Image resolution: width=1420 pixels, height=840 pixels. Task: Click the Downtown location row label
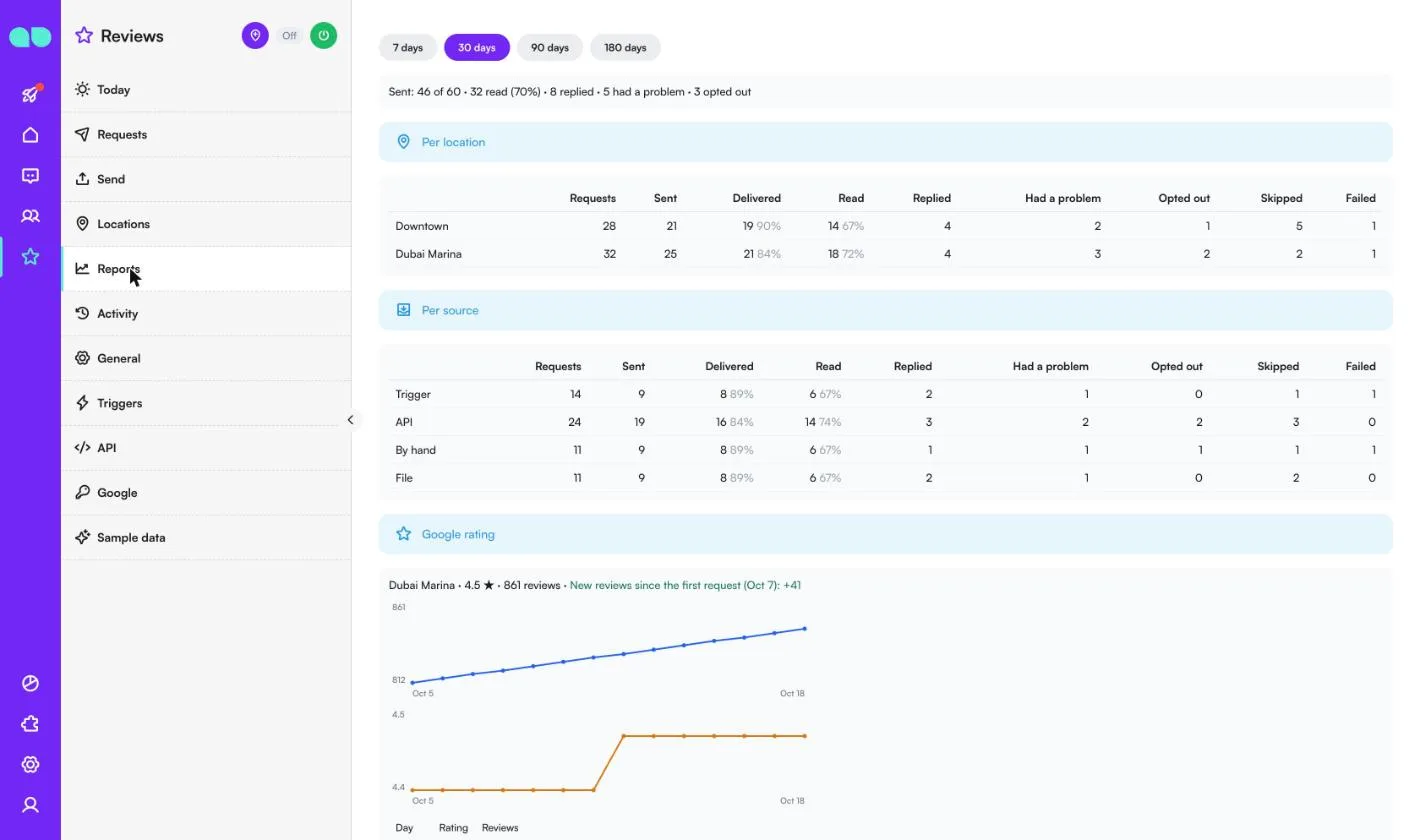coord(422,226)
